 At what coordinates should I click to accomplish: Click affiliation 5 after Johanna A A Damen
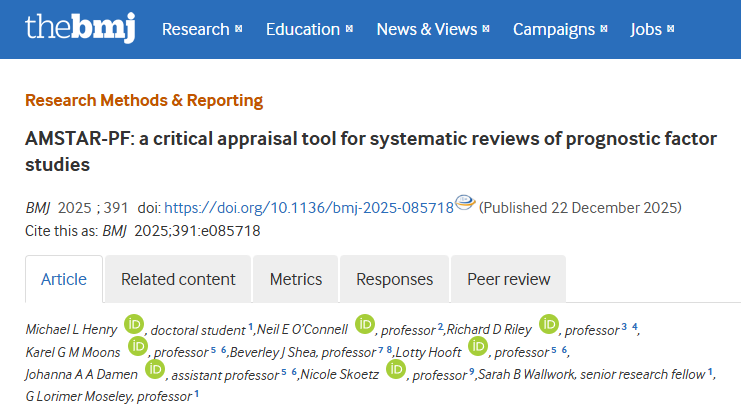pyautogui.click(x=284, y=371)
